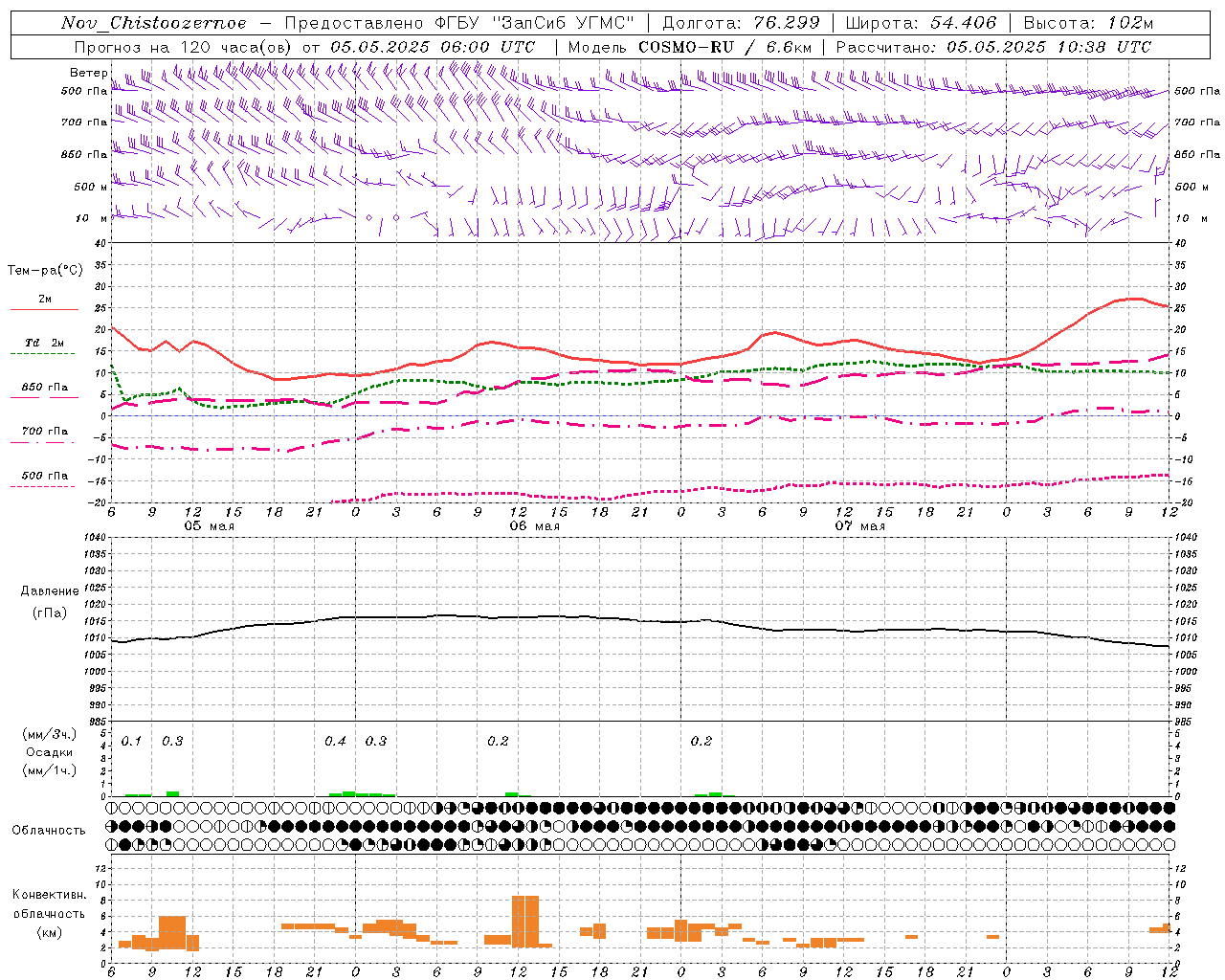
Task: Click the dash-dot line sample under '700 гПа' legend
Action: [44, 442]
